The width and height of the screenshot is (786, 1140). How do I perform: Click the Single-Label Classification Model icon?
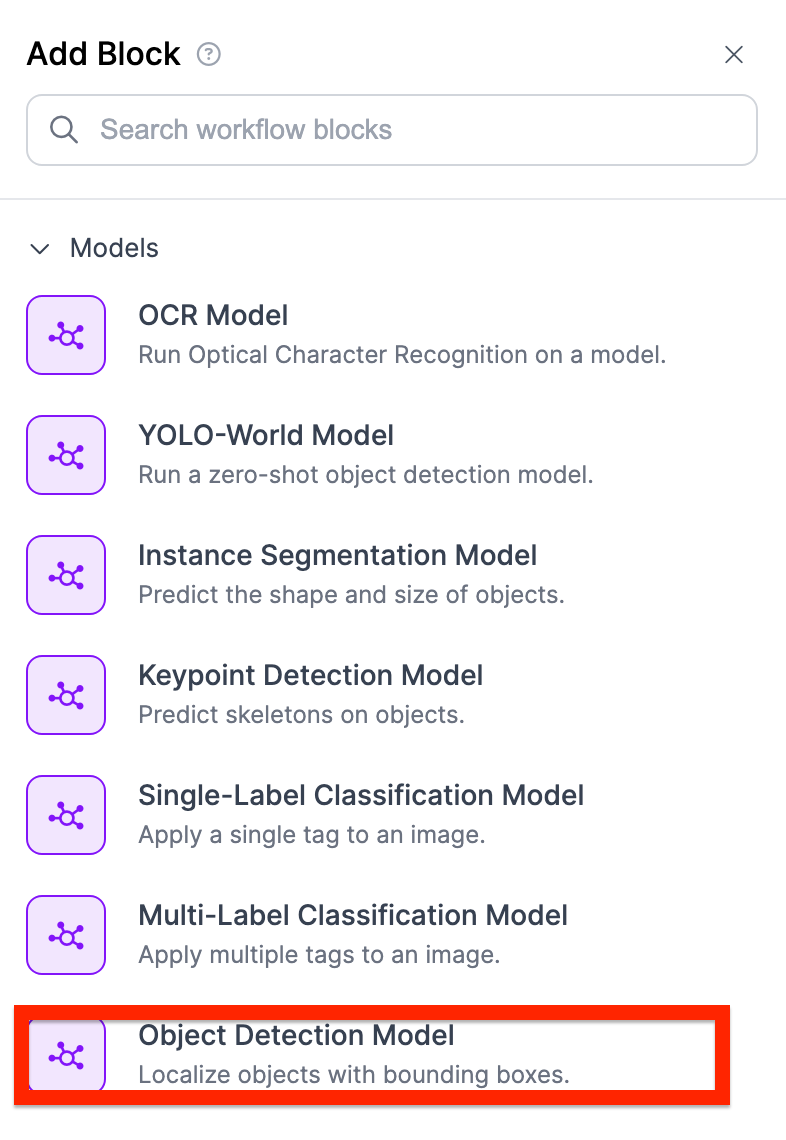point(66,815)
